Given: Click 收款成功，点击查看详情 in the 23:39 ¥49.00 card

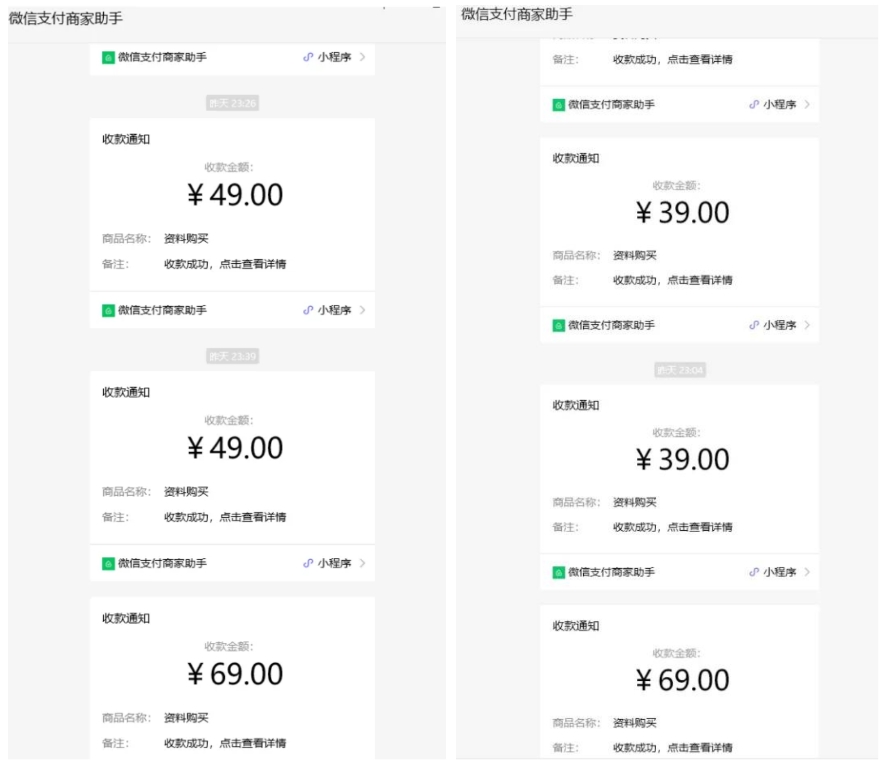Looking at the screenshot, I should [225, 517].
